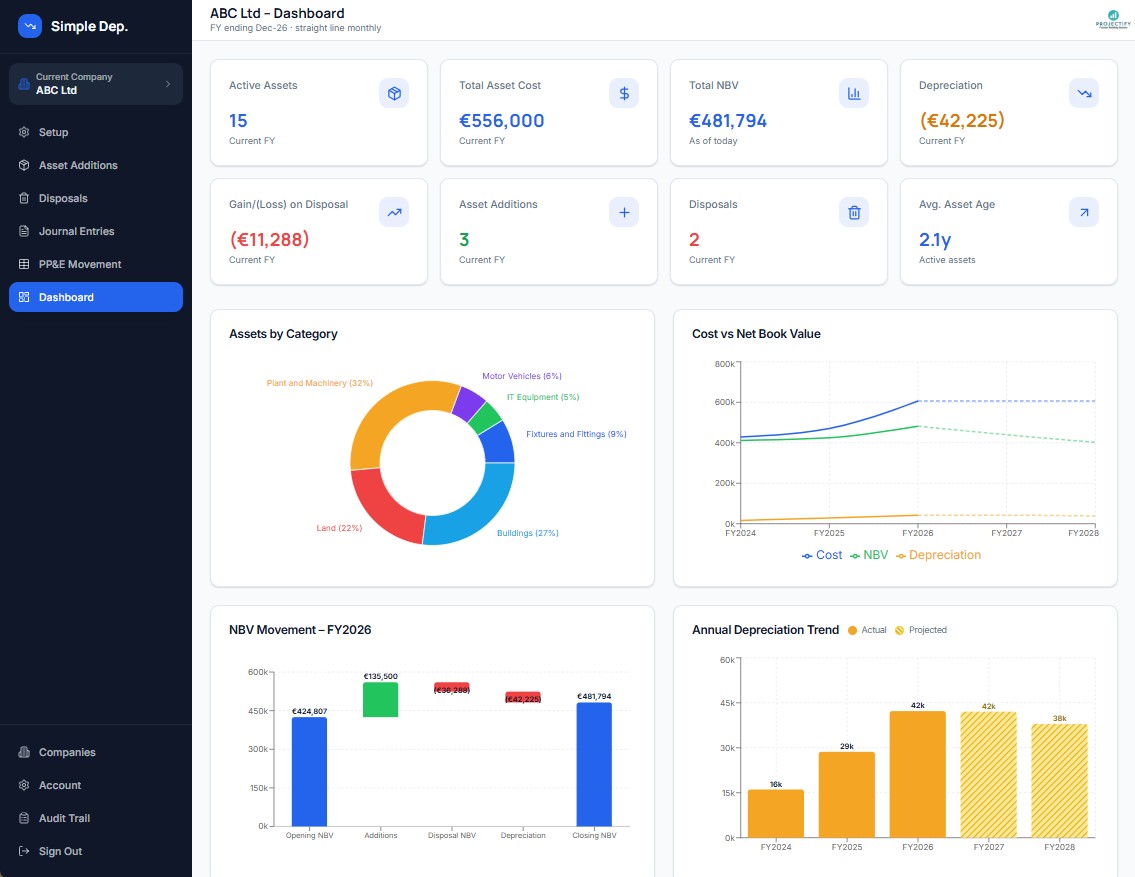Click the company building icon beside ABC Ltd
The image size is (1135, 877).
pos(24,84)
